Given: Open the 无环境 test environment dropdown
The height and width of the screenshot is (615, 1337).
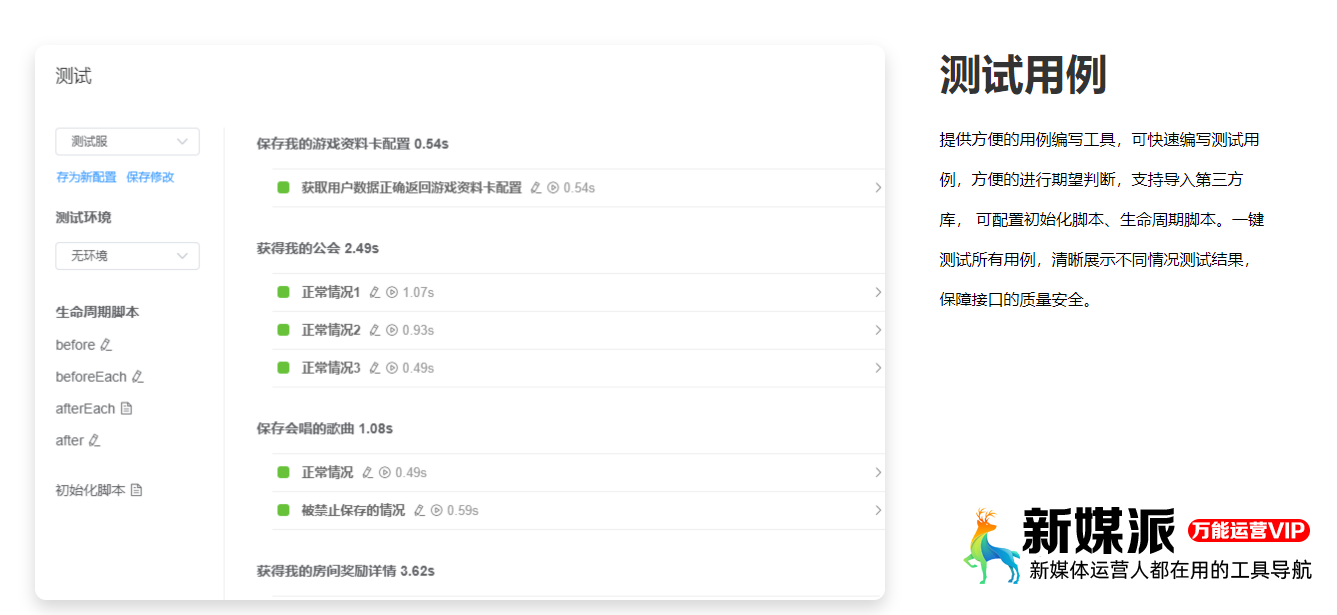Looking at the screenshot, I should coord(127,256).
